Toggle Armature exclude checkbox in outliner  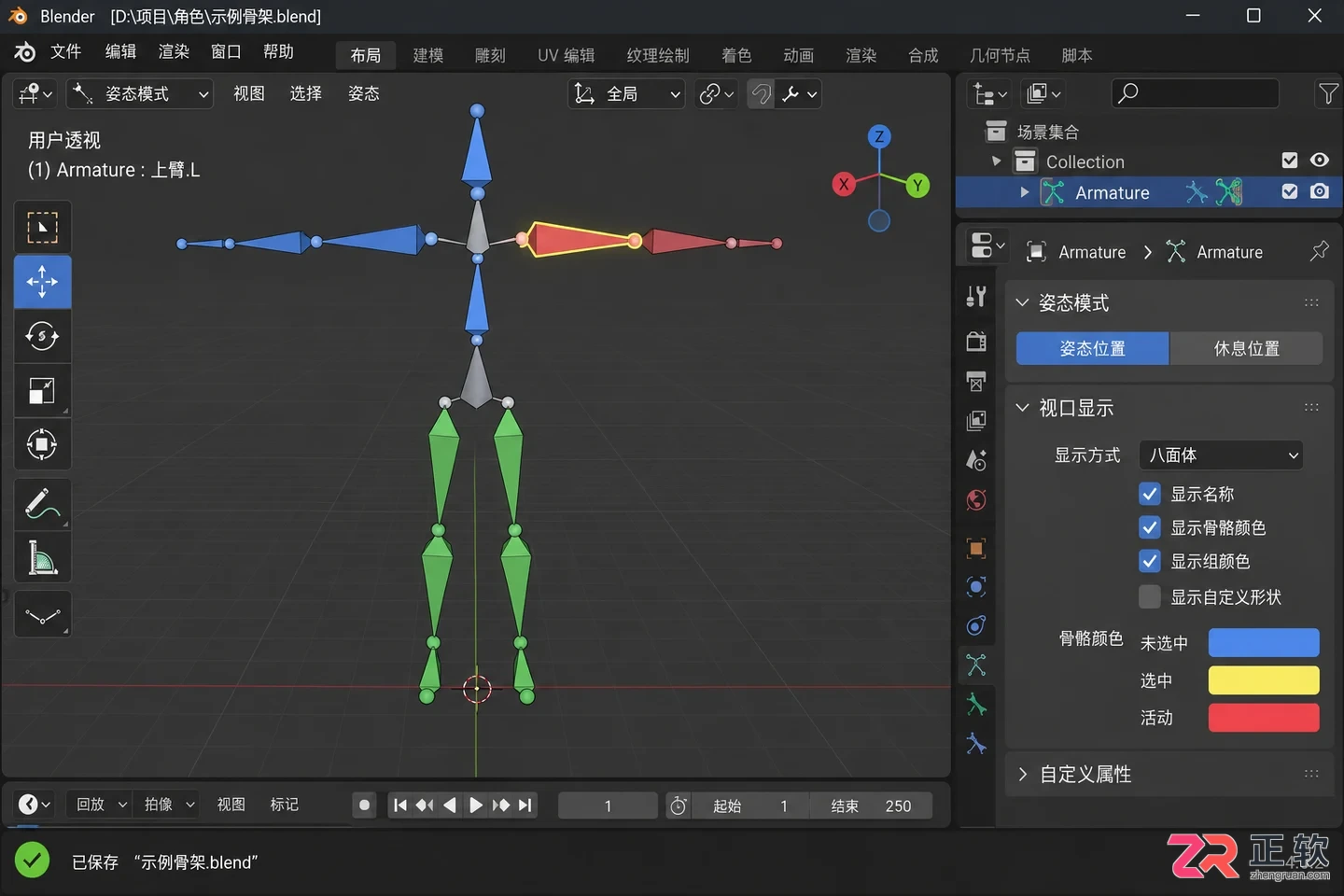[x=1290, y=191]
